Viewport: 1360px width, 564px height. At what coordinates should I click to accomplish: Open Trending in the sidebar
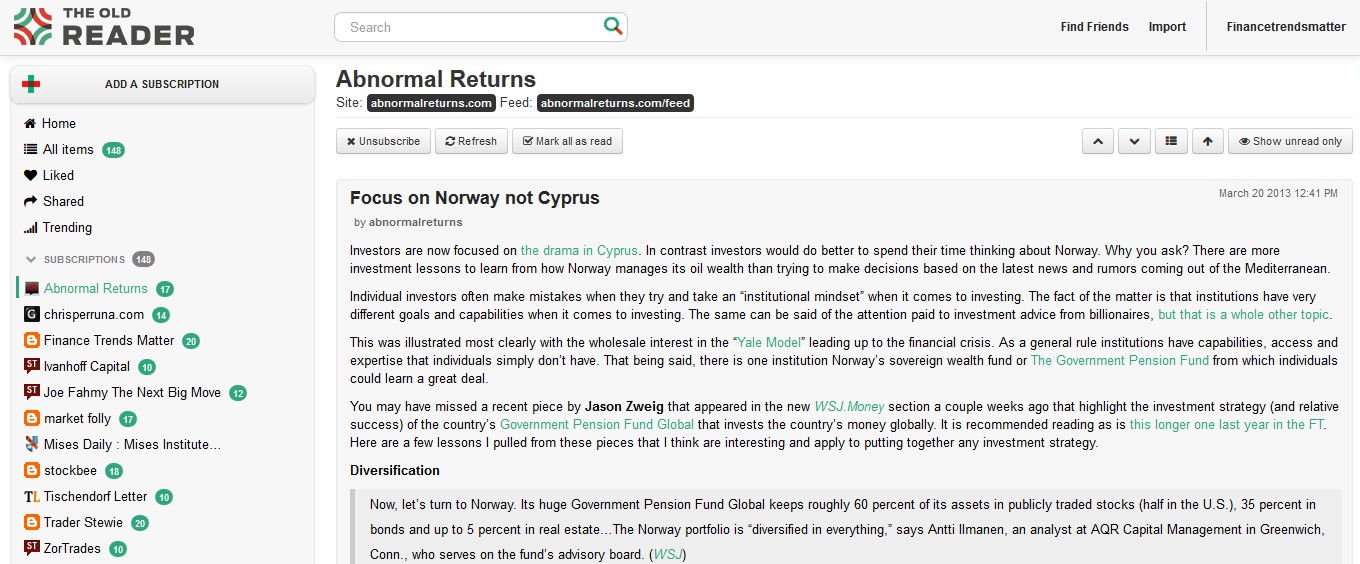coord(67,227)
